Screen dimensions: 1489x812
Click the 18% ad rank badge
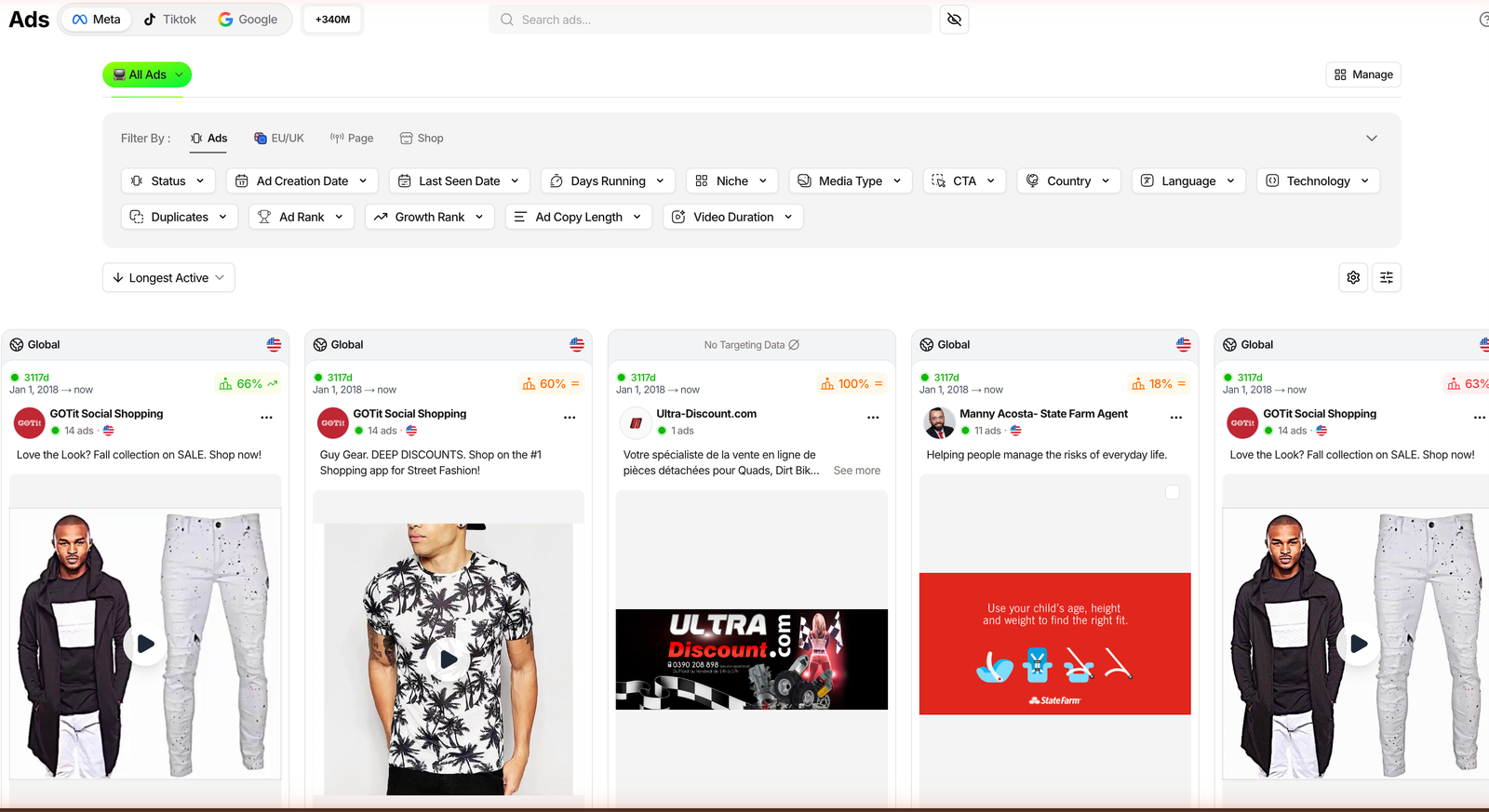[1159, 383]
